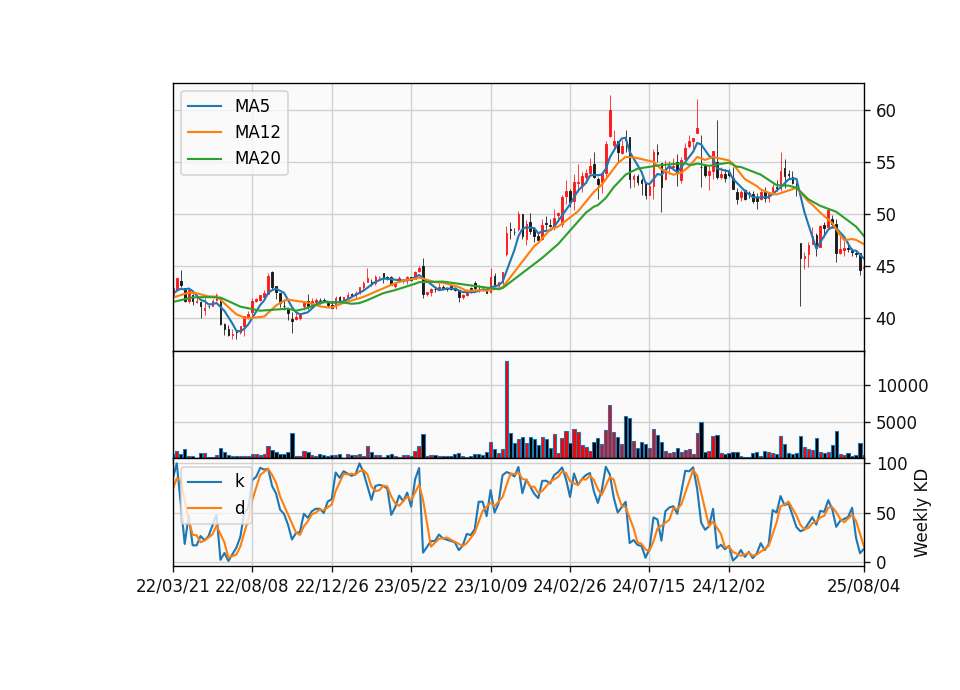Click the price axis value 55
The width and height of the screenshot is (960, 690).
click(886, 163)
